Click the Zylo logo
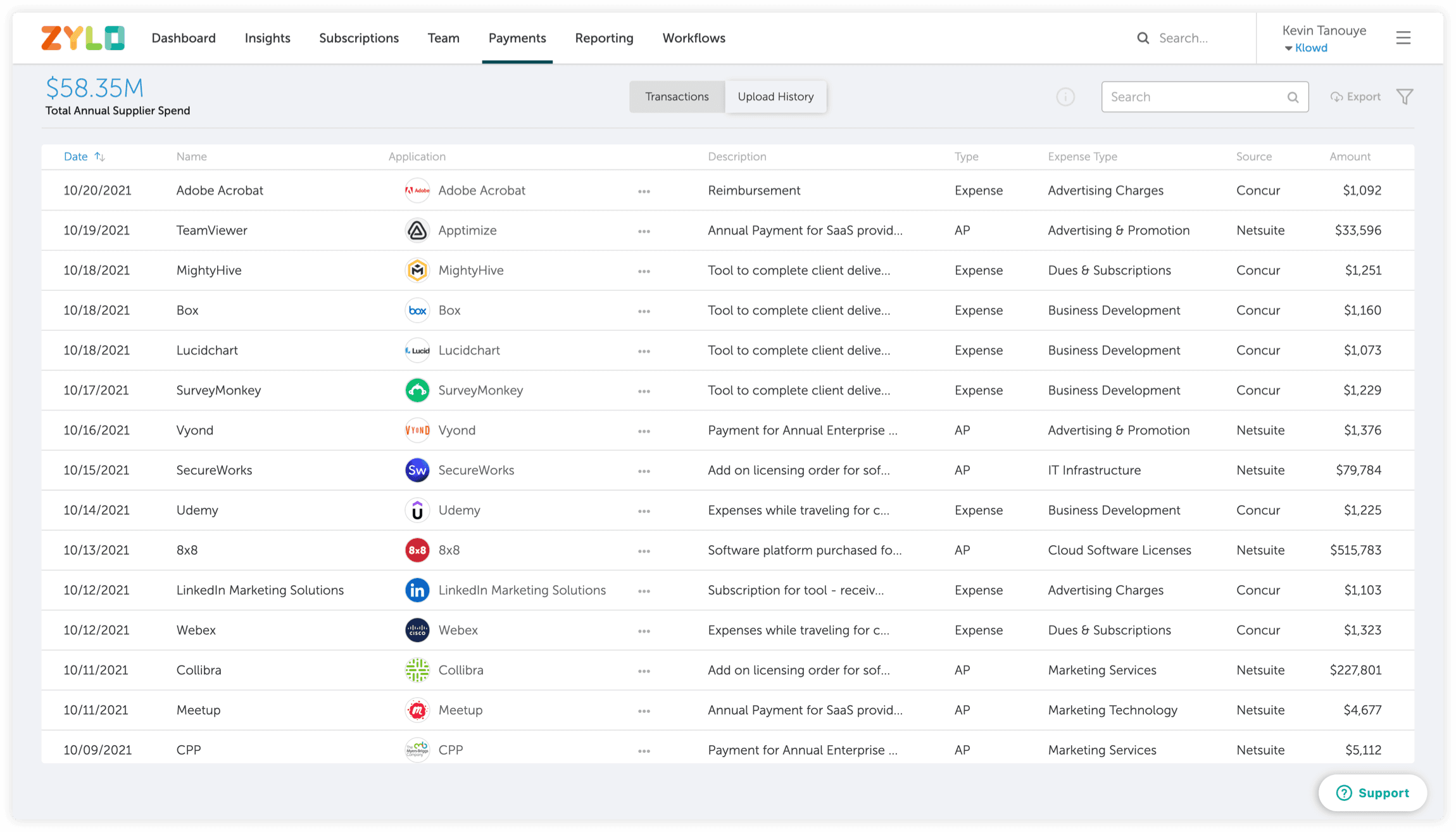1456x832 pixels. 83,38
